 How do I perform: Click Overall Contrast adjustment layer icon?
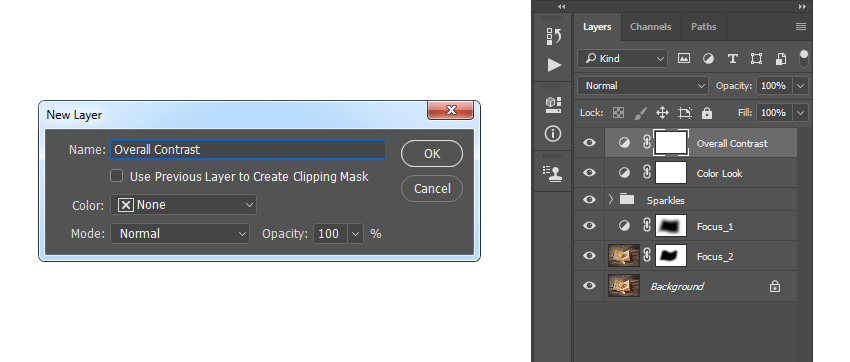point(624,143)
